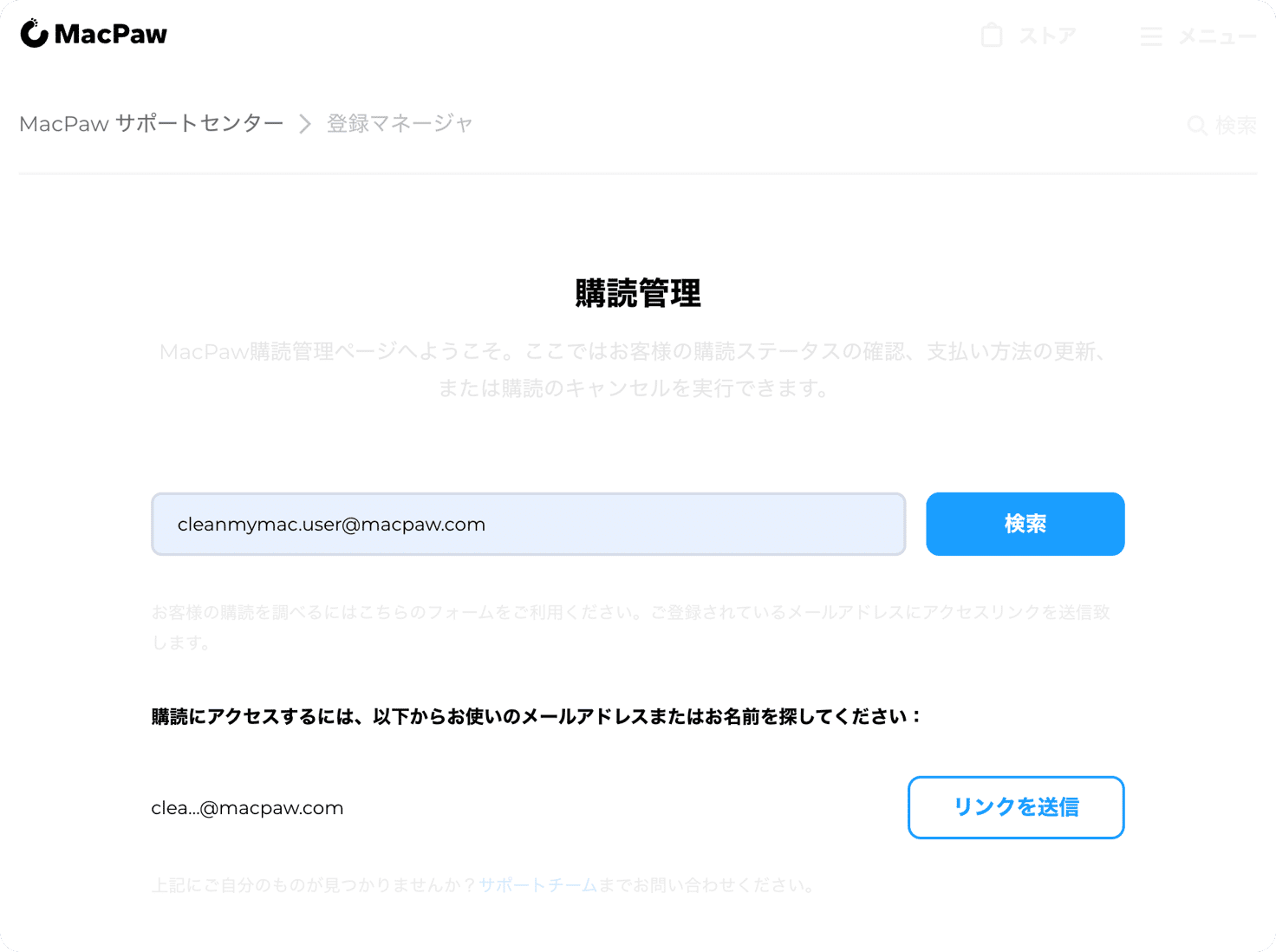Image resolution: width=1276 pixels, height=952 pixels.
Task: Select the clea...@macpaw.com result text
Action: [x=247, y=808]
